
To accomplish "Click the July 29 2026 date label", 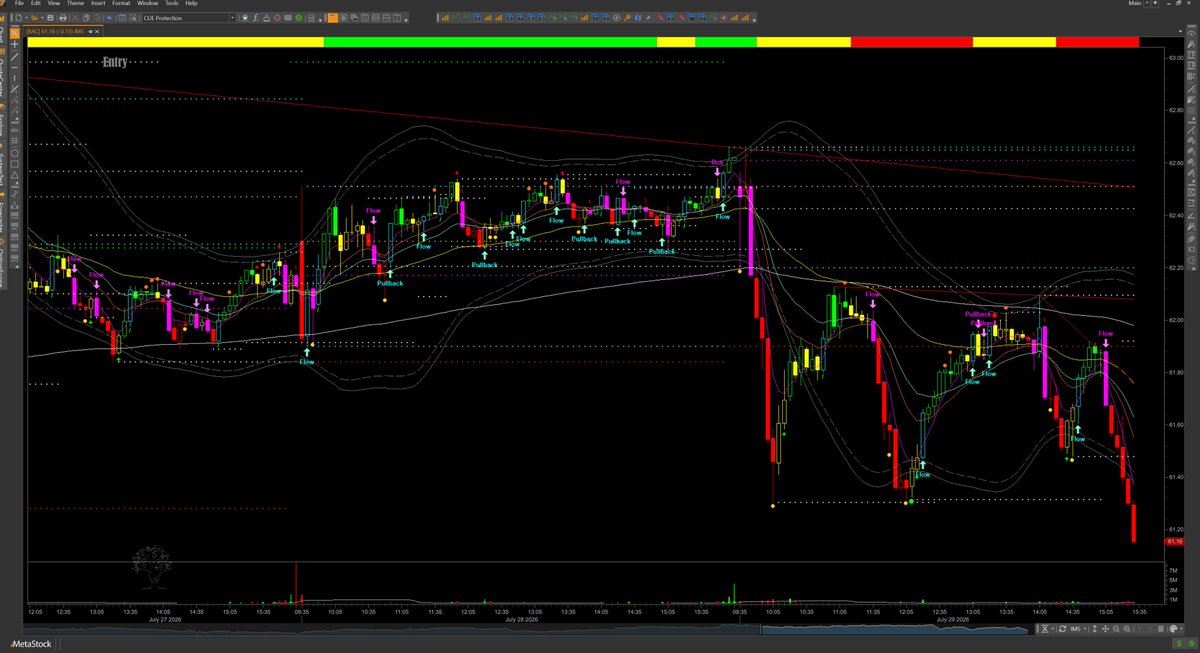I will [x=953, y=620].
